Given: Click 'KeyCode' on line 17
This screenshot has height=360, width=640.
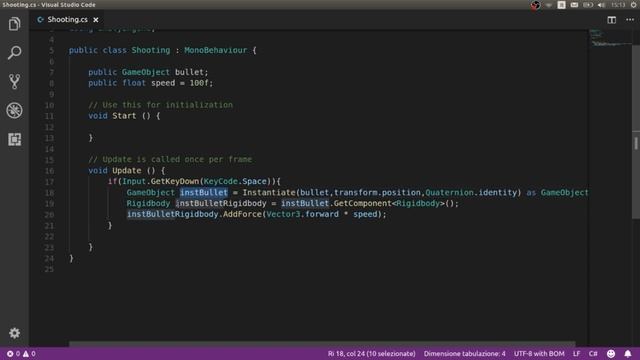Looking at the screenshot, I should [220, 181].
